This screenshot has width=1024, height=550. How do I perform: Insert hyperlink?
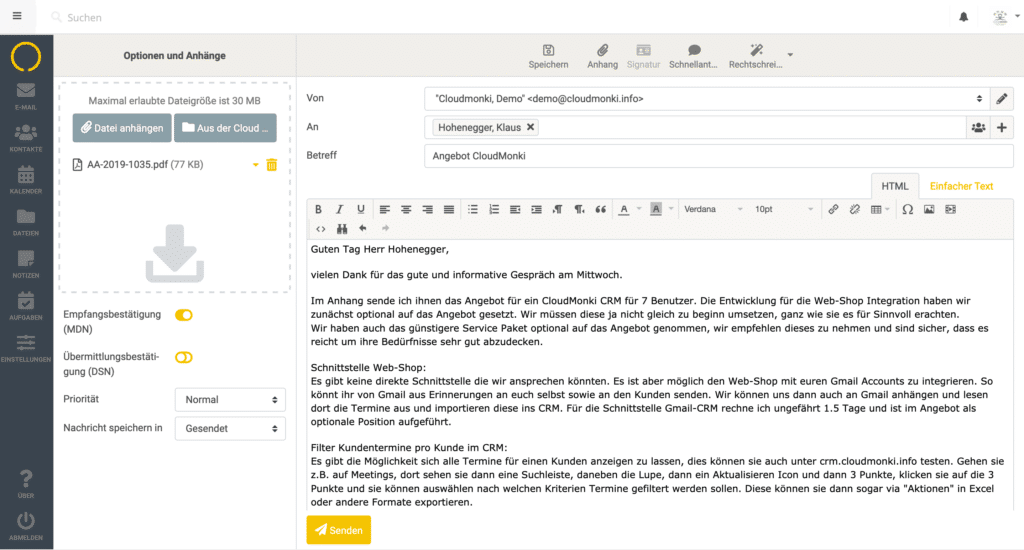(833, 210)
